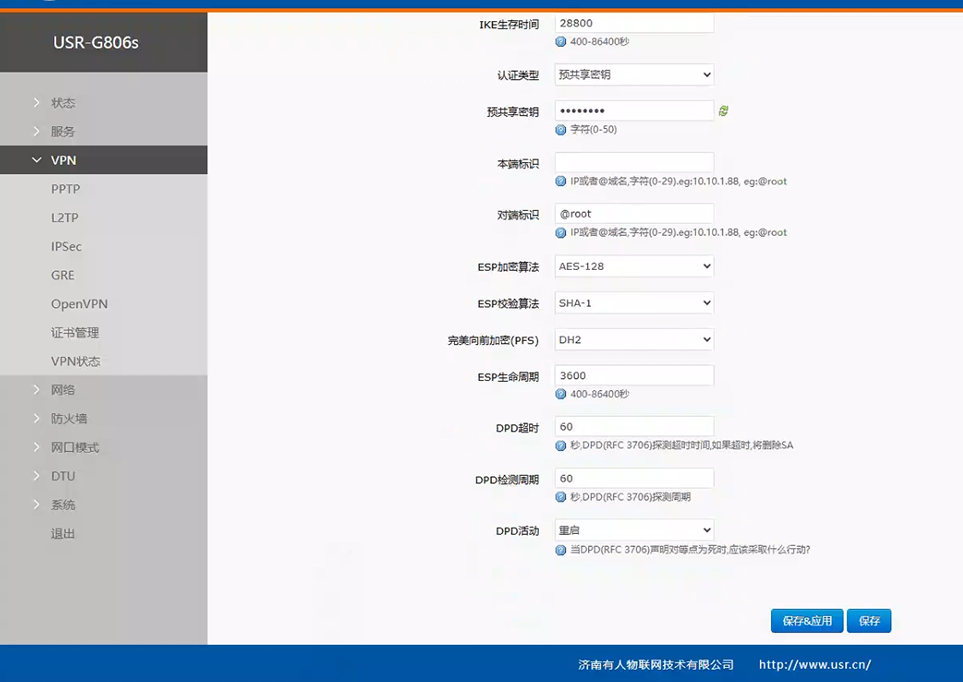This screenshot has width=963, height=682.
Task: Click the help icon below 对端标识 field
Action: point(561,232)
